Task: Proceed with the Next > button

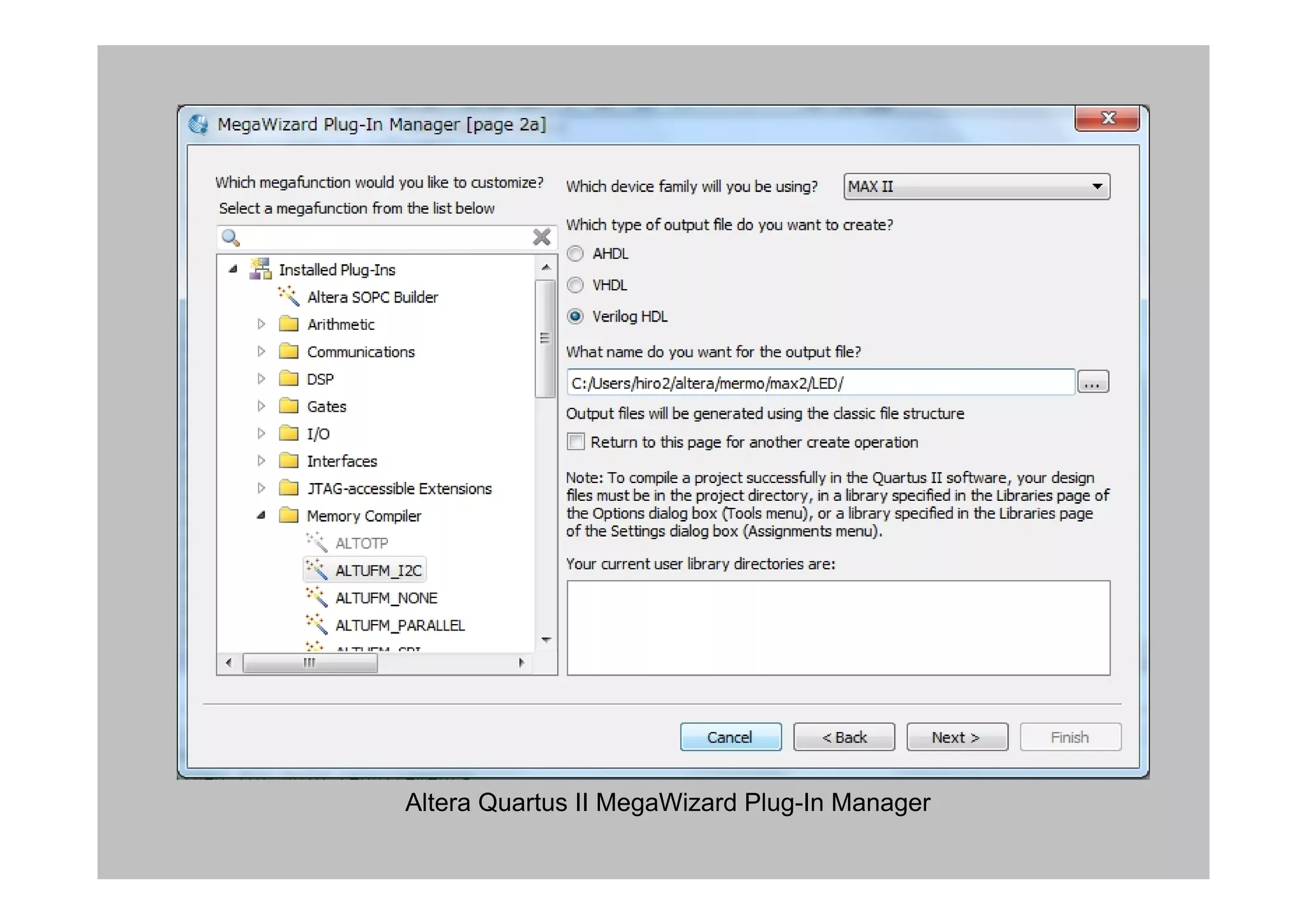Action: pyautogui.click(x=957, y=737)
